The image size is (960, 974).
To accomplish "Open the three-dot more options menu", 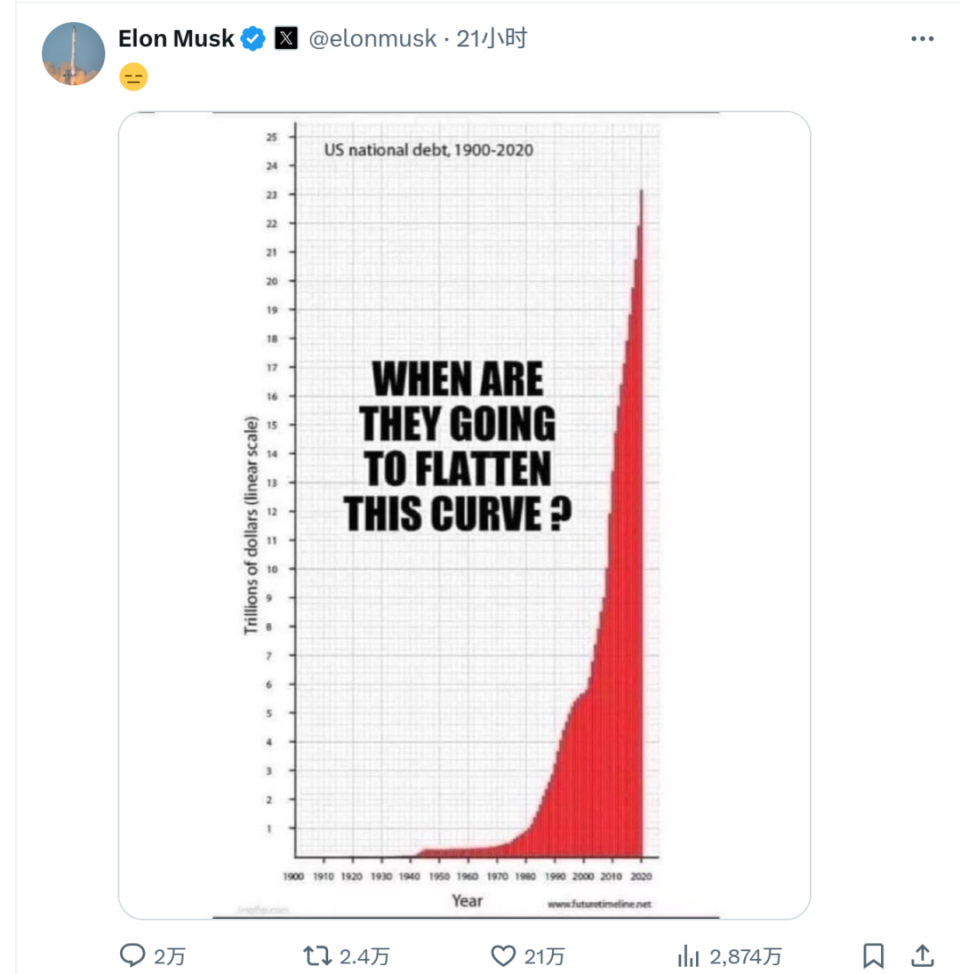I will 922,39.
